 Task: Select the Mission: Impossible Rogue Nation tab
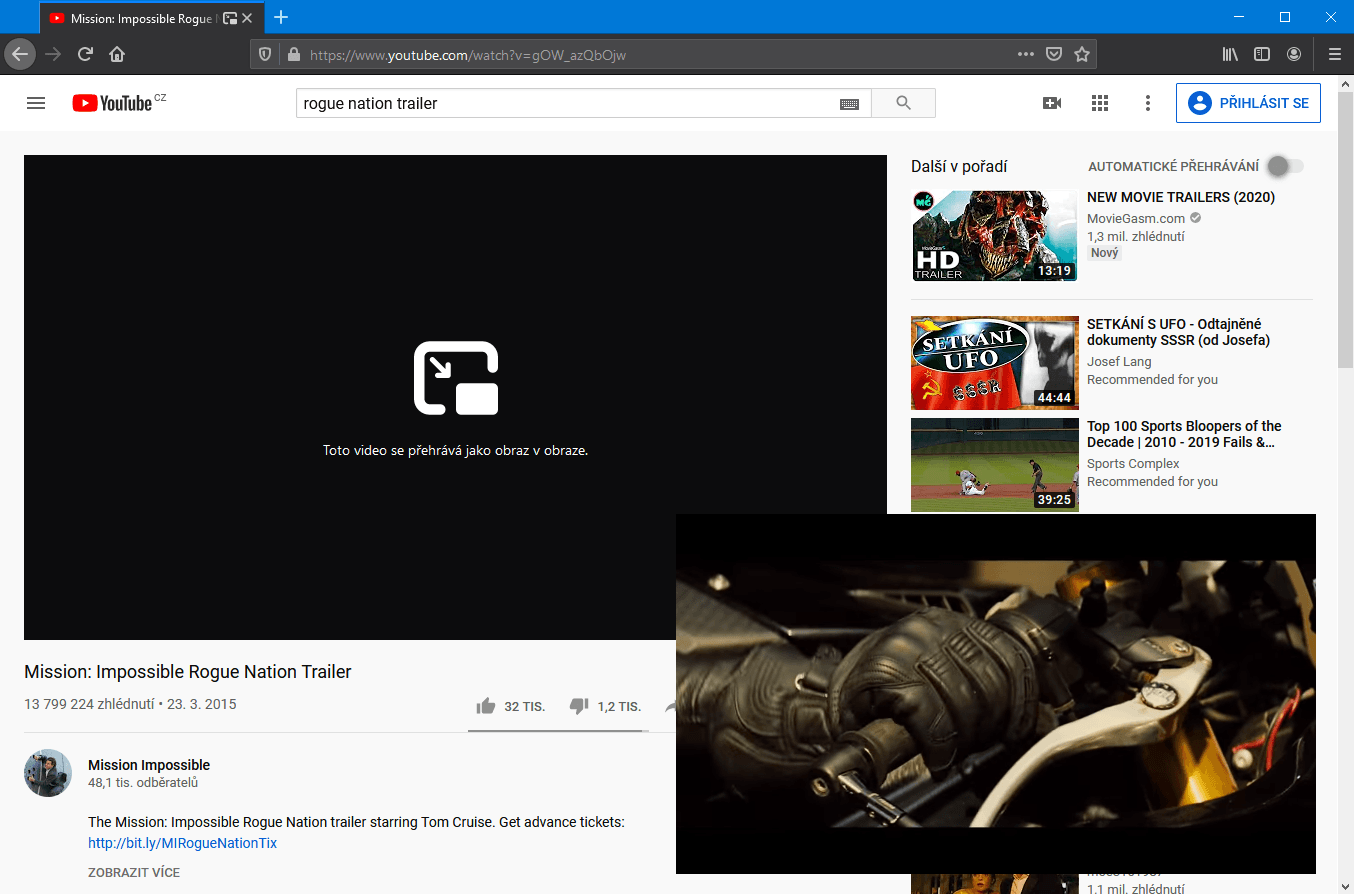click(140, 18)
